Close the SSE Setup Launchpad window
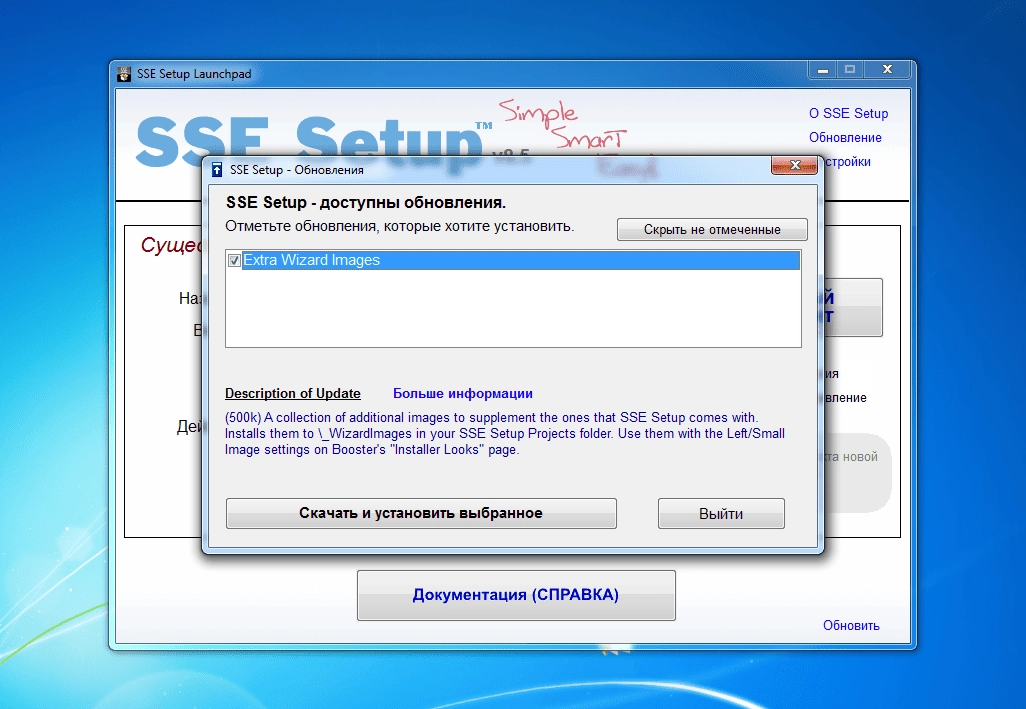Viewport: 1026px width, 709px height. click(887, 69)
